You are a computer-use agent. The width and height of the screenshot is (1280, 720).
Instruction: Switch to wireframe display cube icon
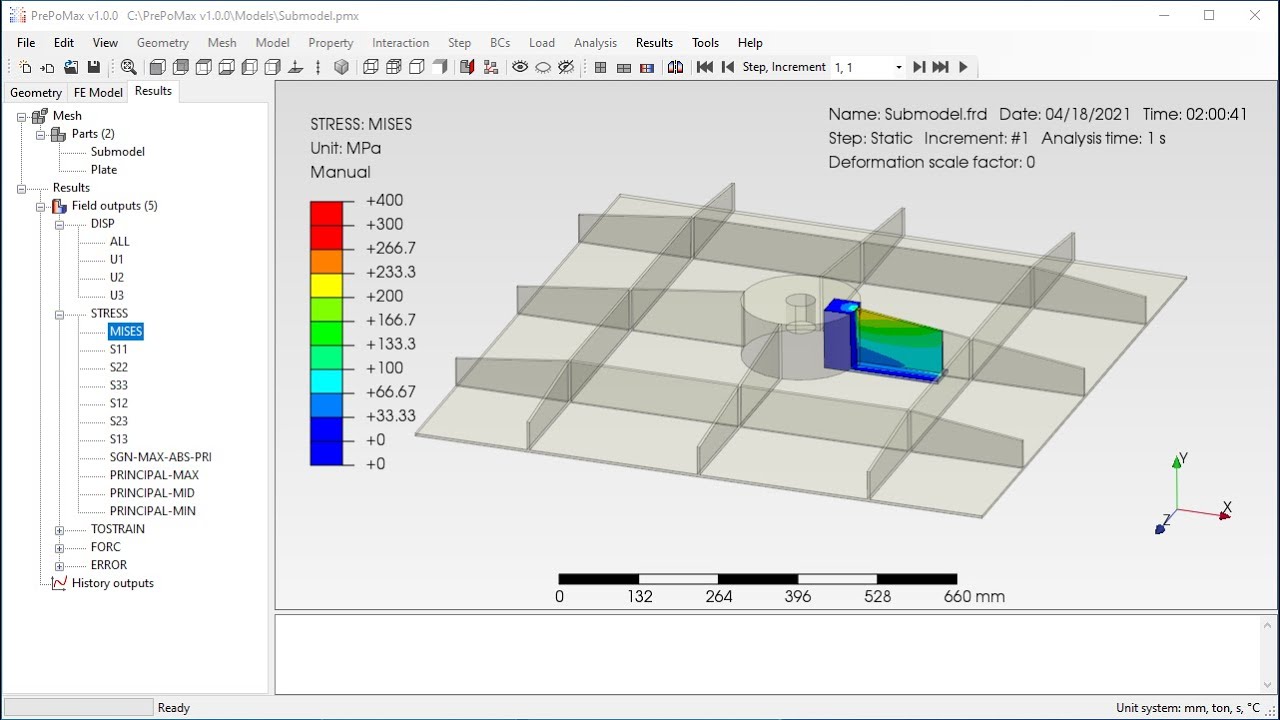(x=370, y=67)
